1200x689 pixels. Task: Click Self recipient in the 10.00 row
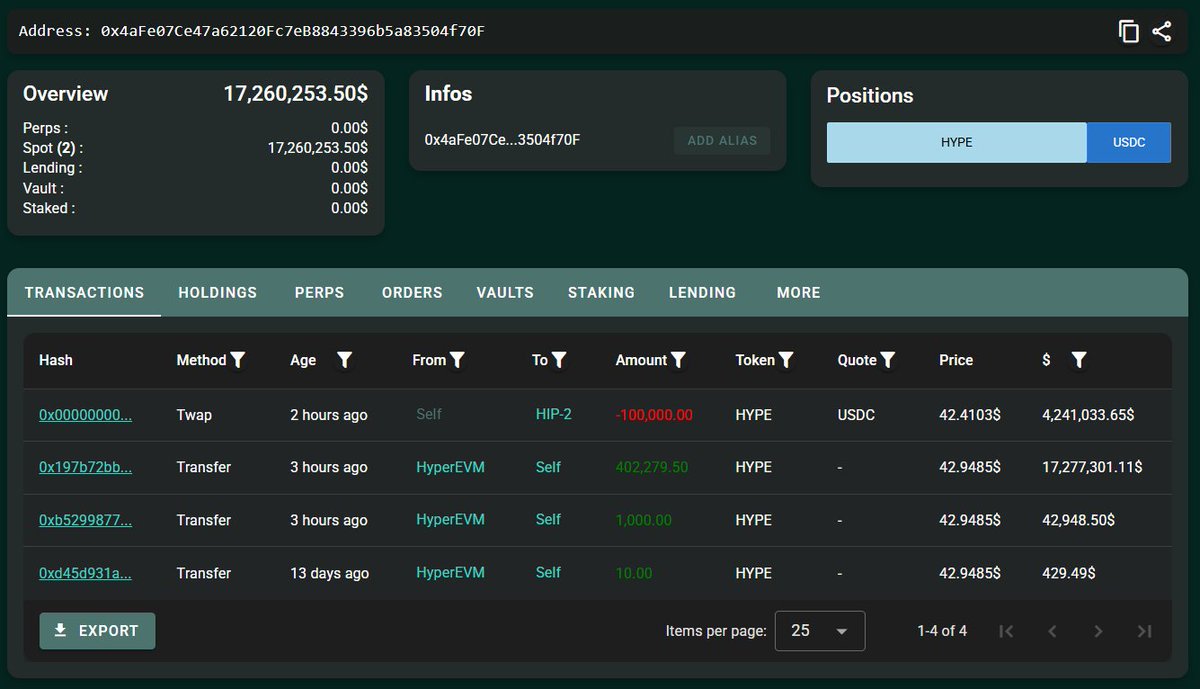[x=548, y=572]
